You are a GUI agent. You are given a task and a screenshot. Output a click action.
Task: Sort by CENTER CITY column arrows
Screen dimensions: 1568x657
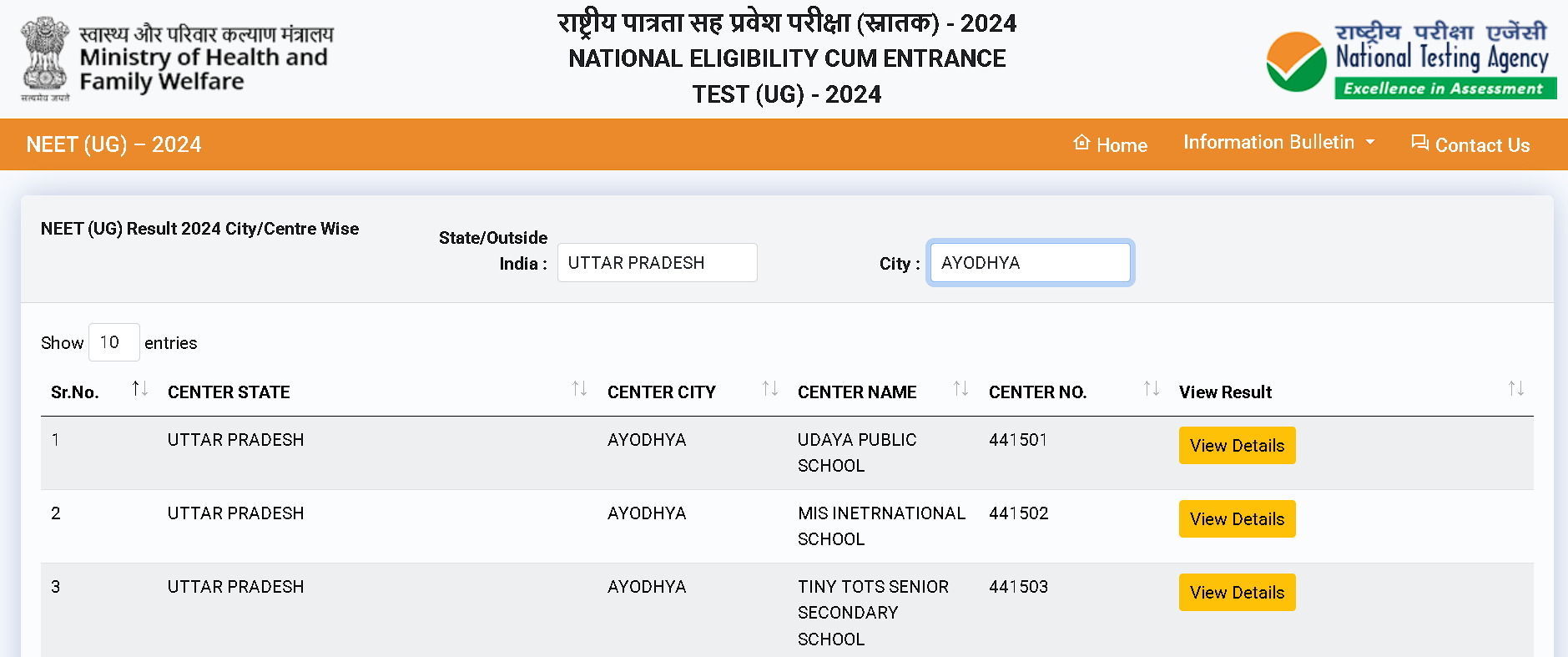click(770, 389)
